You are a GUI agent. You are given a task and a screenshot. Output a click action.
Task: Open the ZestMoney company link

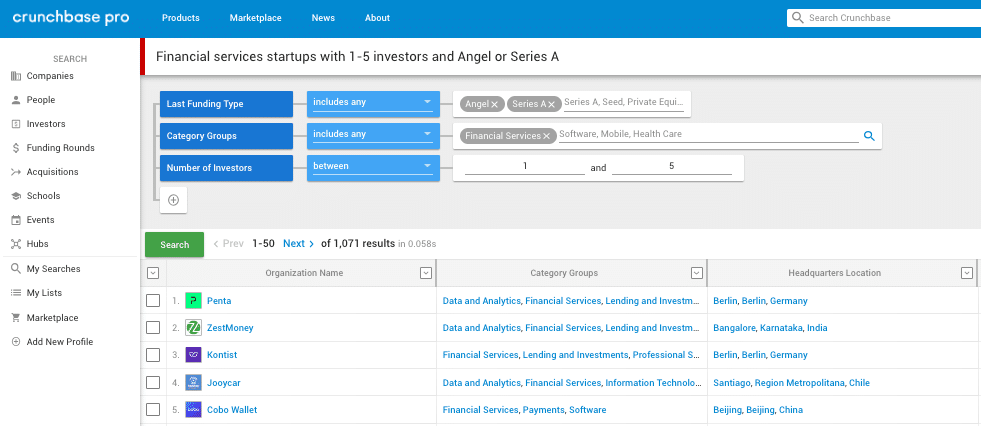click(230, 328)
